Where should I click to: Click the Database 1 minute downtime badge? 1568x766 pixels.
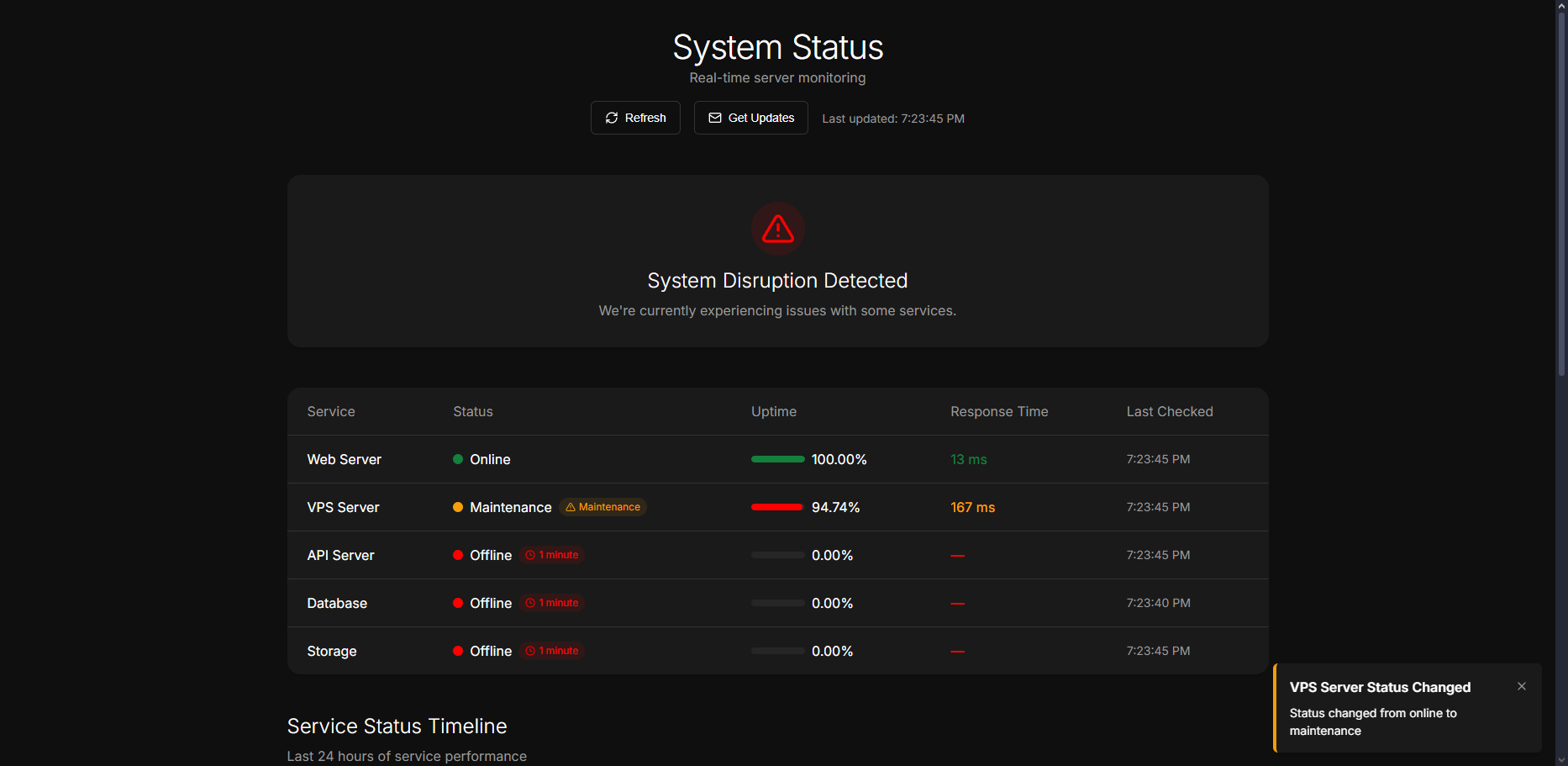552,603
